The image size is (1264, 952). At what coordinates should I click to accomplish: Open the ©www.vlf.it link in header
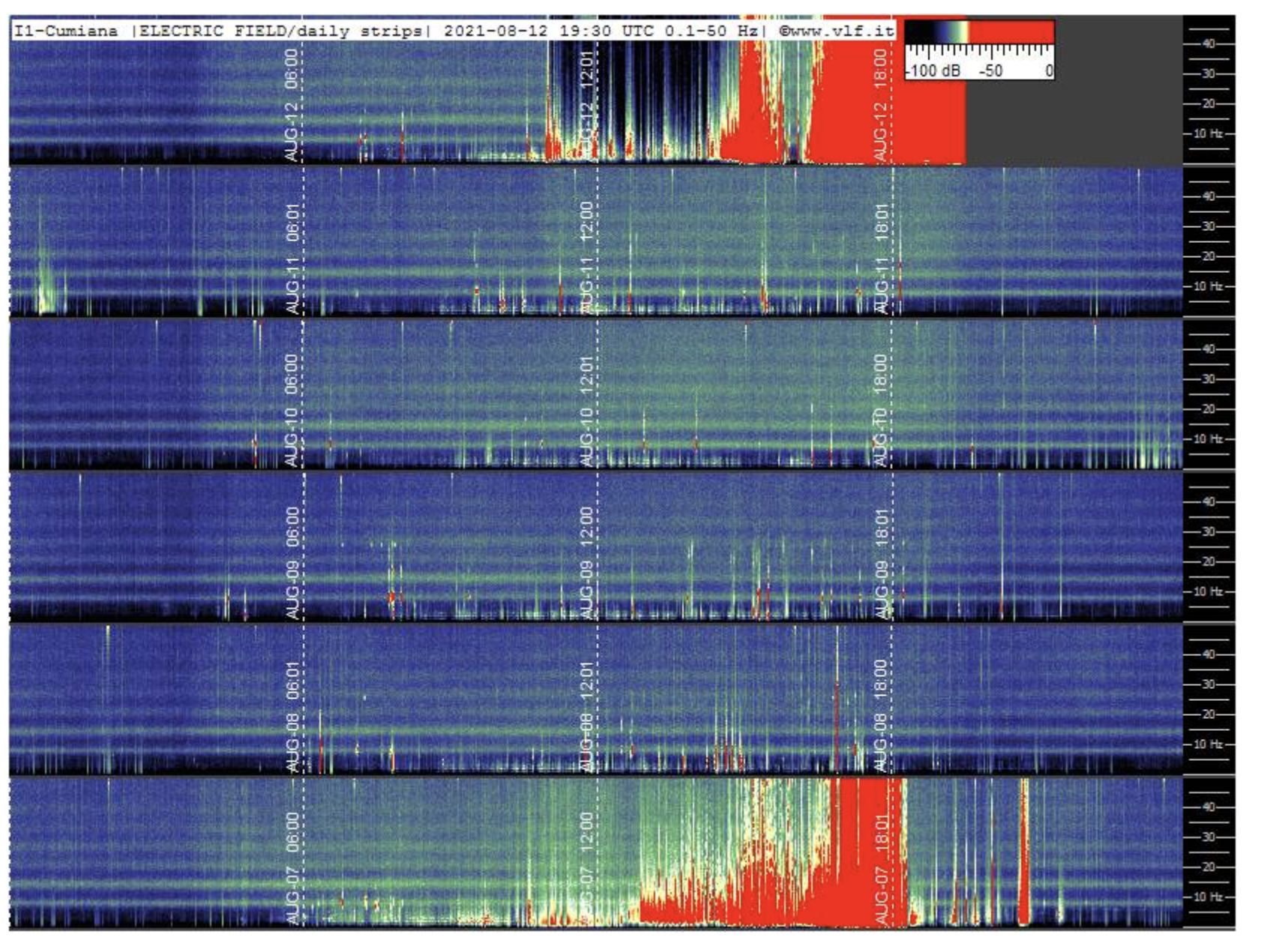[836, 31]
